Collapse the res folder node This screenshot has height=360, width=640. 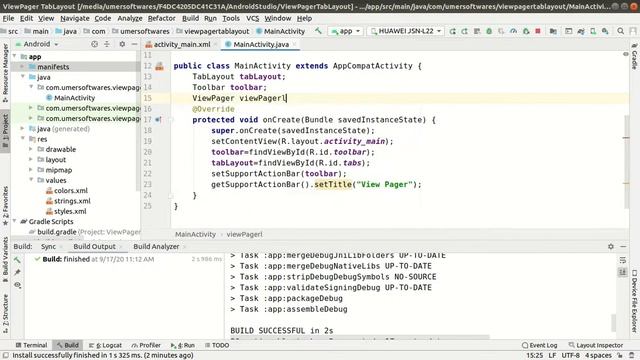click(x=23, y=139)
